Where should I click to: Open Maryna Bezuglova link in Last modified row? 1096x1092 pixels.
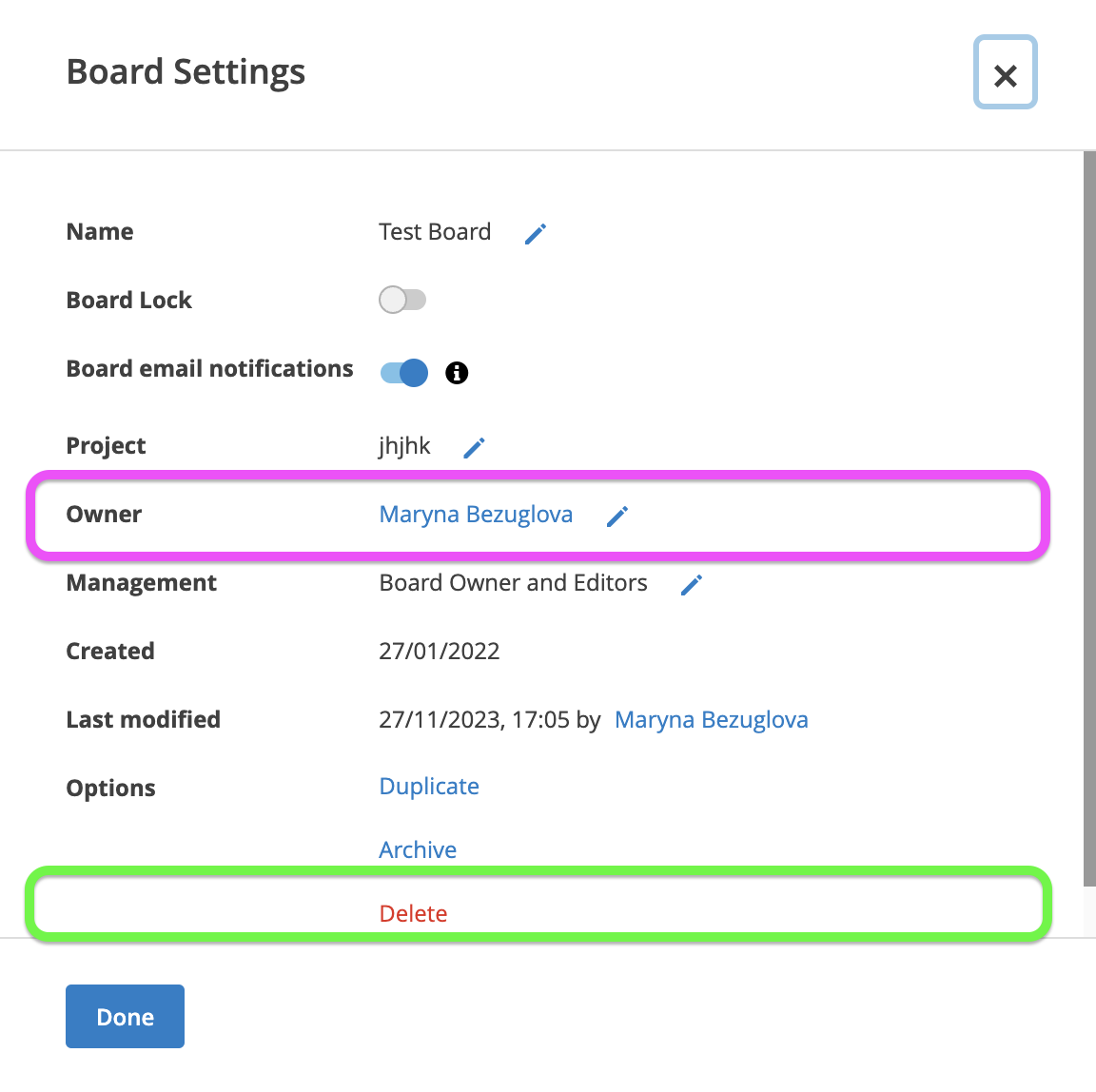(711, 720)
